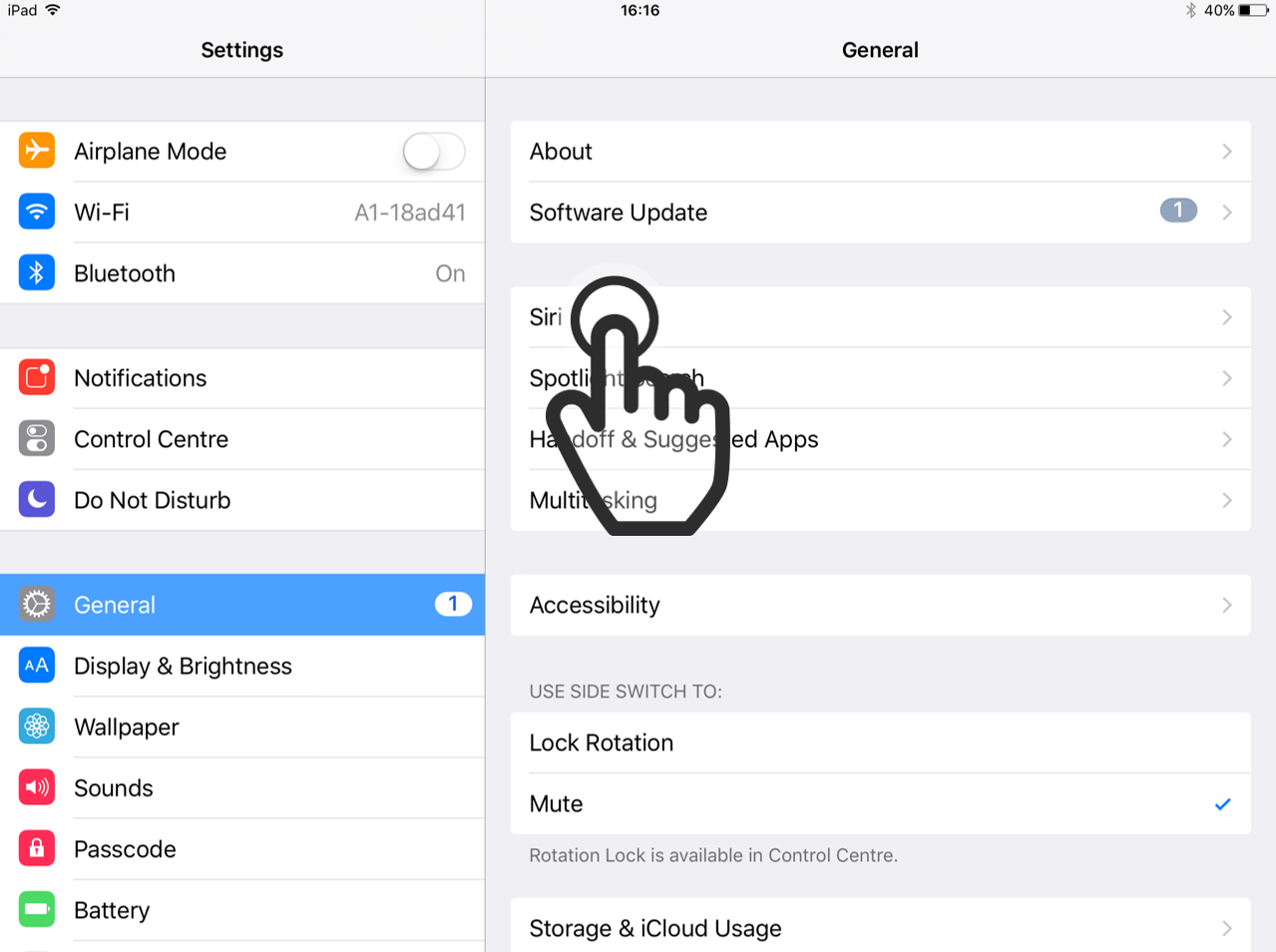Toggle the Airplane Mode switch

pyautogui.click(x=434, y=152)
